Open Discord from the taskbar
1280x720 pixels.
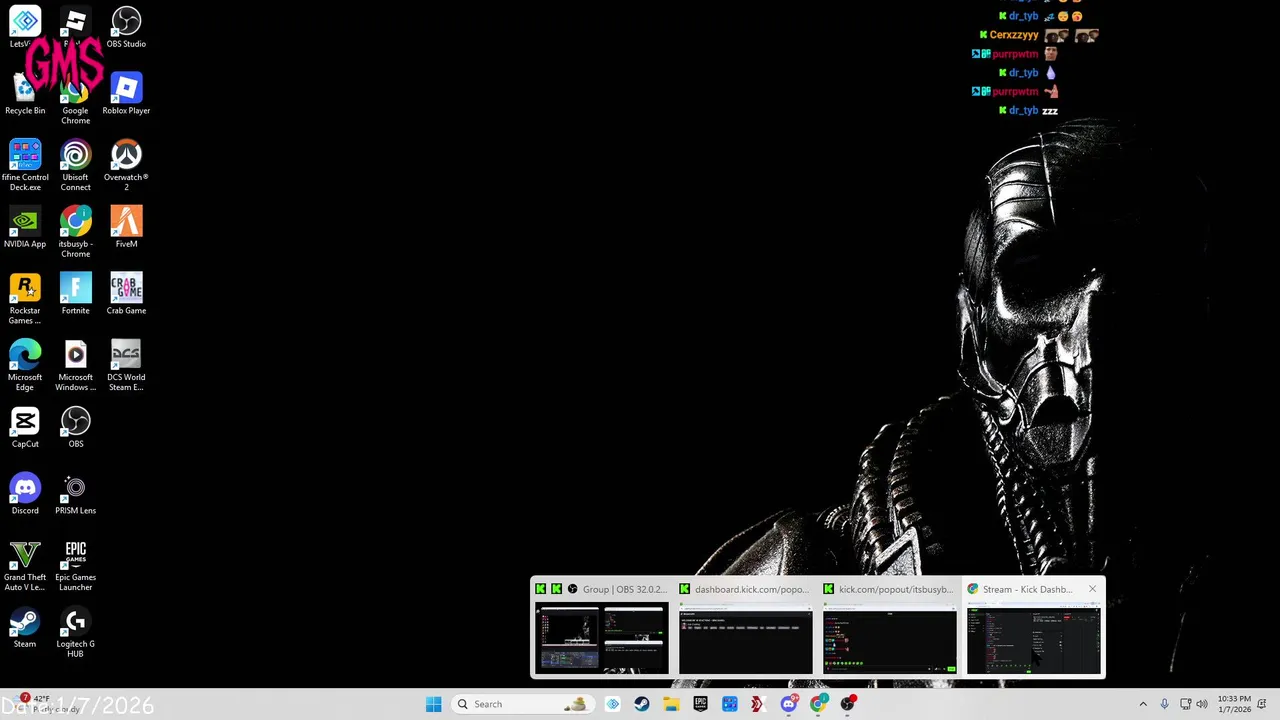tap(789, 704)
